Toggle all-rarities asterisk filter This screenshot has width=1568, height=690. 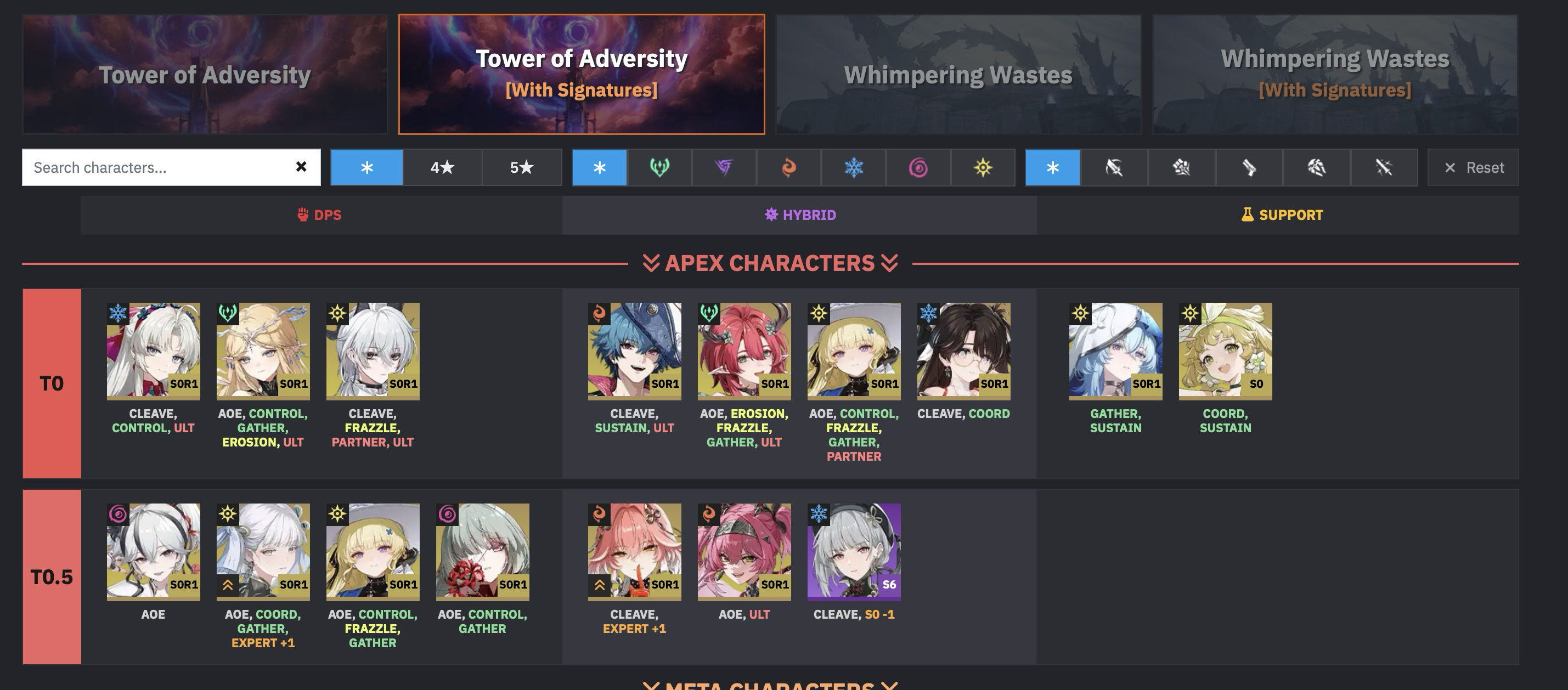coord(366,167)
